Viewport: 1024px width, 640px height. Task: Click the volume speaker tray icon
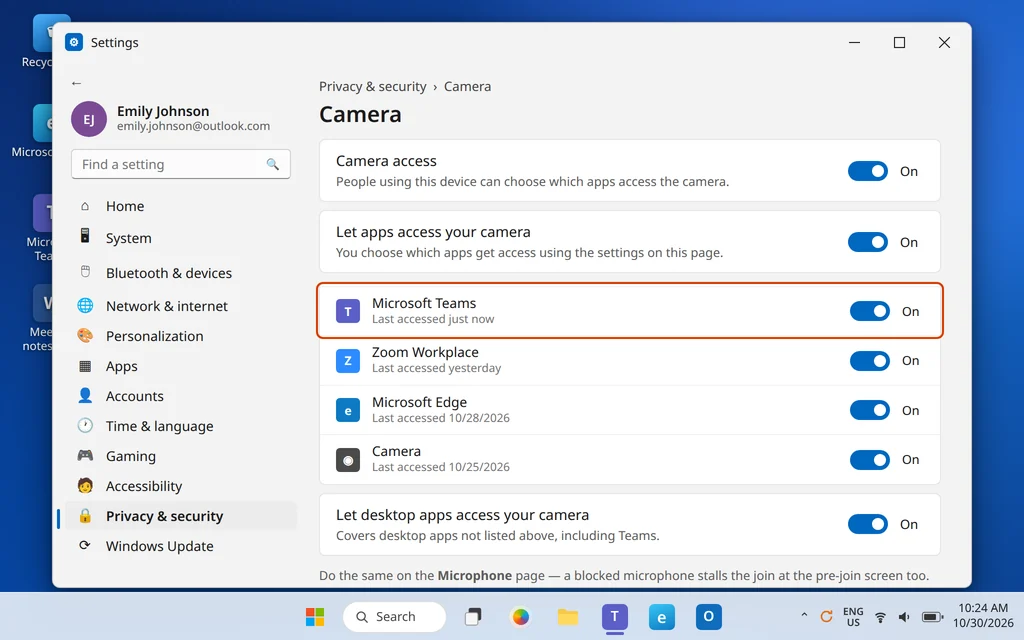(x=904, y=617)
